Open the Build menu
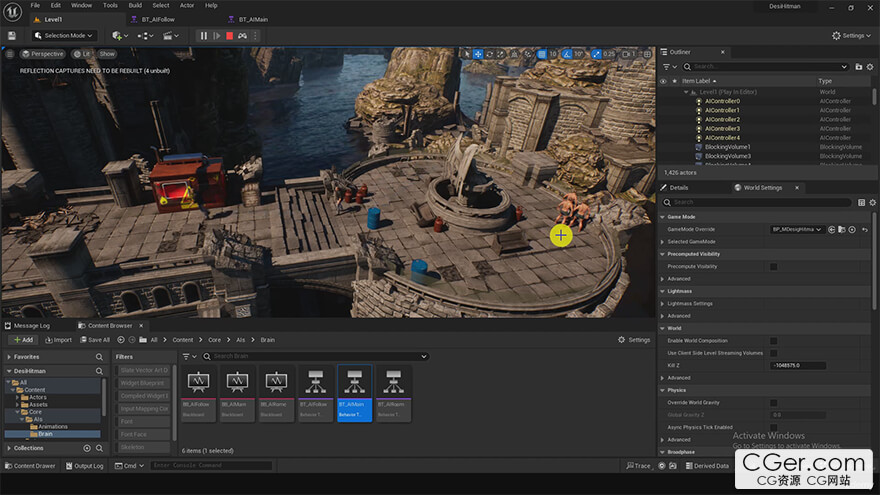 pos(134,5)
